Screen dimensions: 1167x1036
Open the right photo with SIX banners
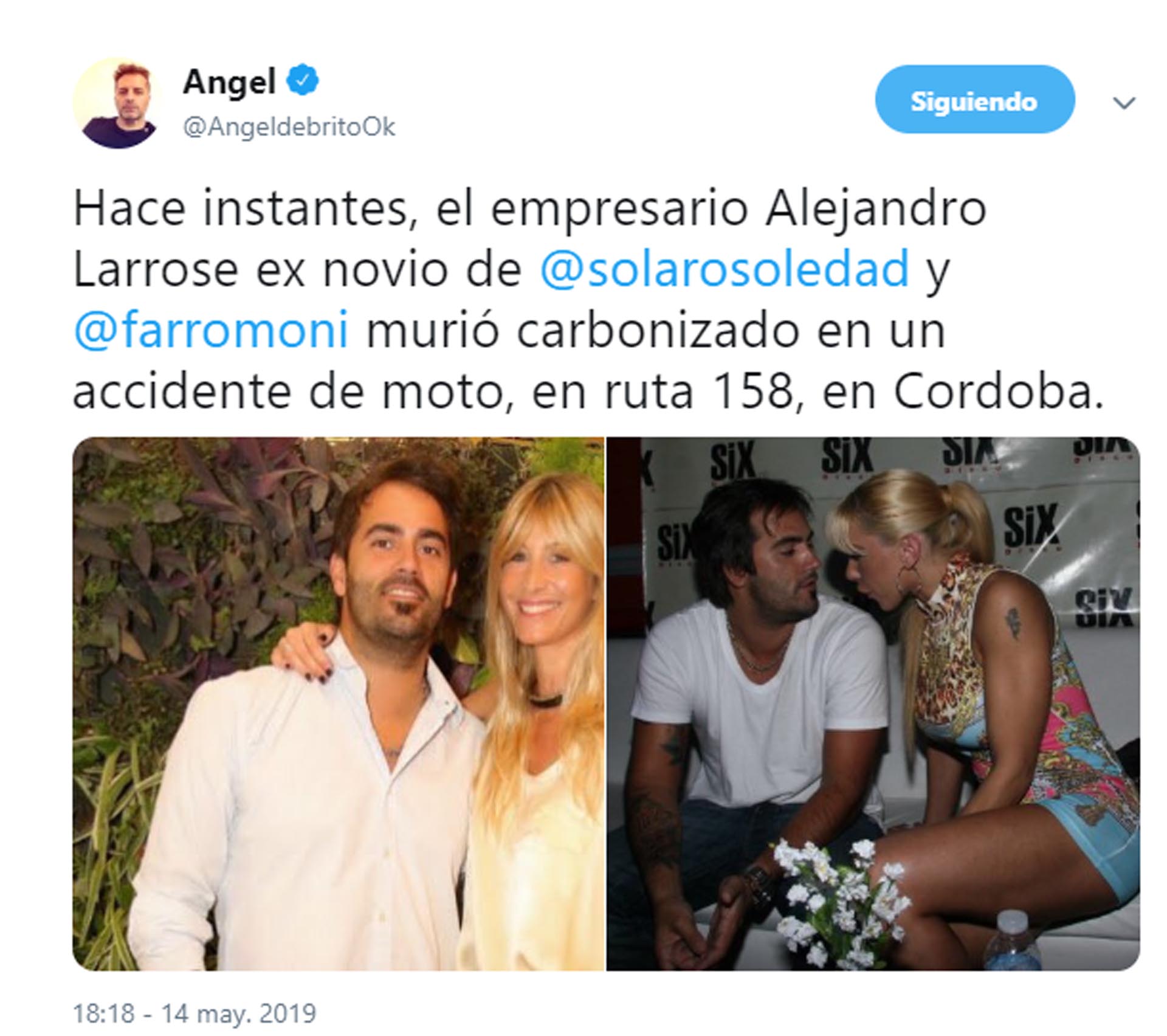[873, 703]
